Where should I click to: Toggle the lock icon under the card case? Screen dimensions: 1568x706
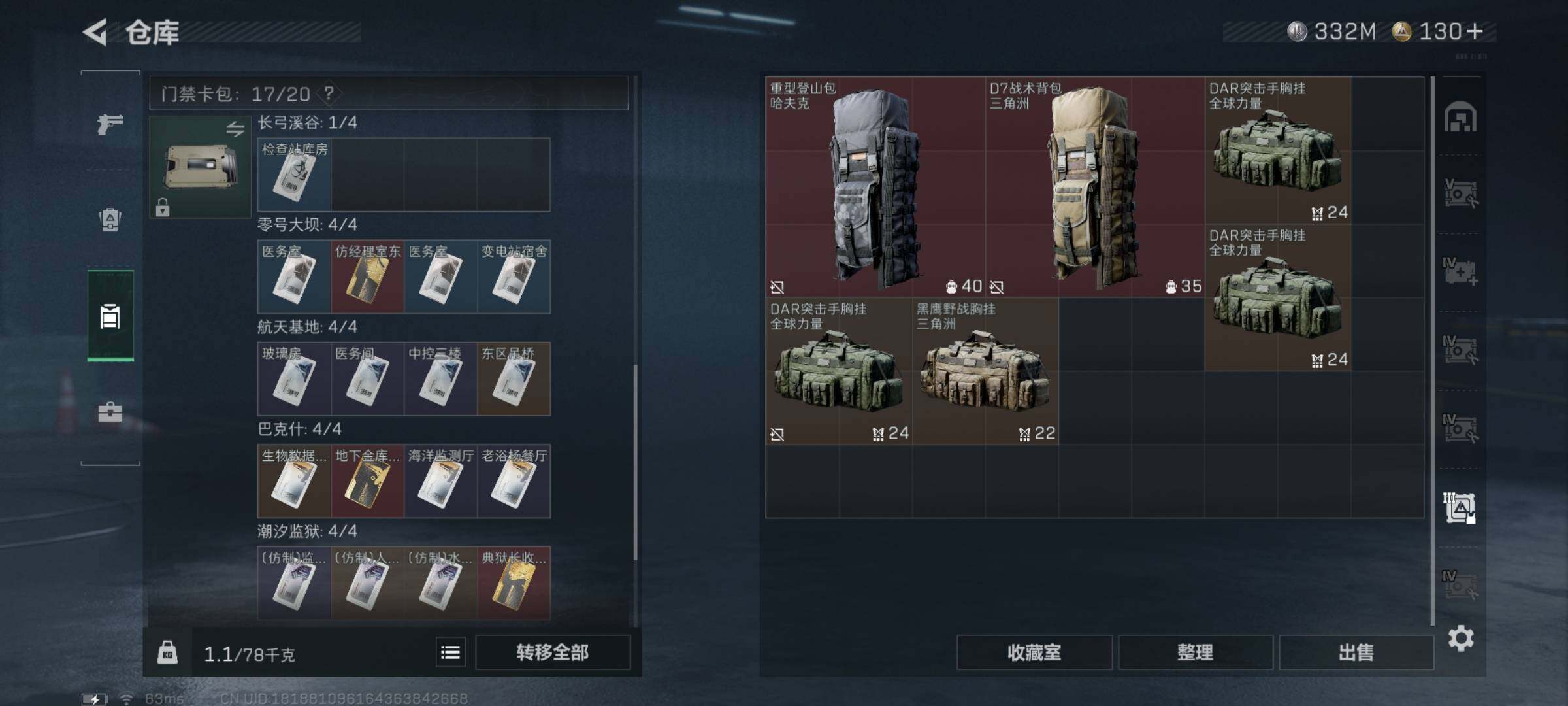[x=163, y=207]
